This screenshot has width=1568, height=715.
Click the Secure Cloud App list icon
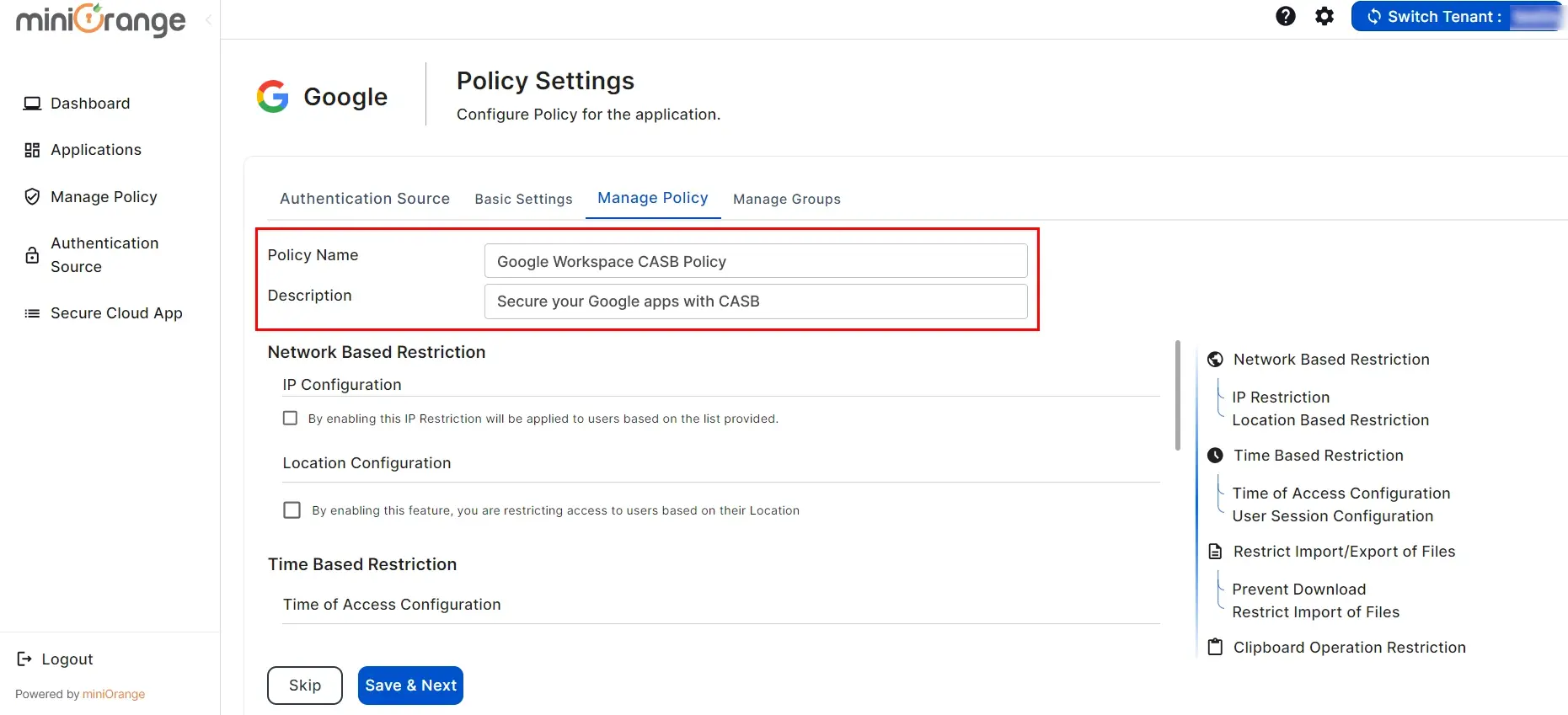[x=32, y=313]
